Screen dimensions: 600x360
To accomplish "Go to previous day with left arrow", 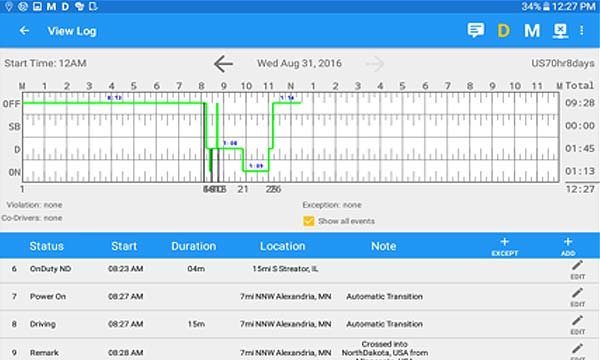I will pos(223,64).
